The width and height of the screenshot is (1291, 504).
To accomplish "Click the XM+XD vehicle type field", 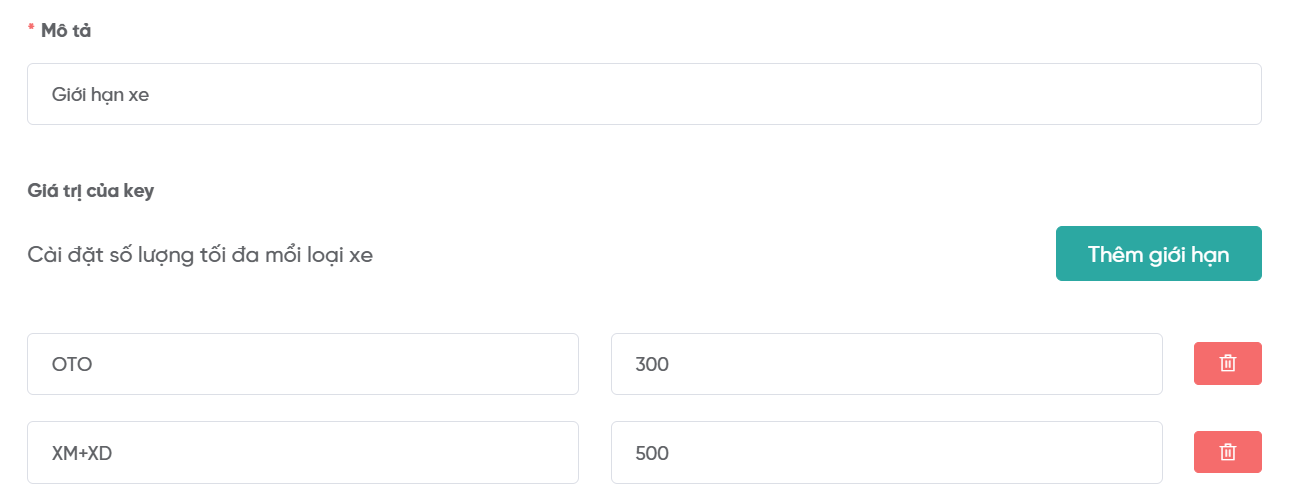I will 302,452.
